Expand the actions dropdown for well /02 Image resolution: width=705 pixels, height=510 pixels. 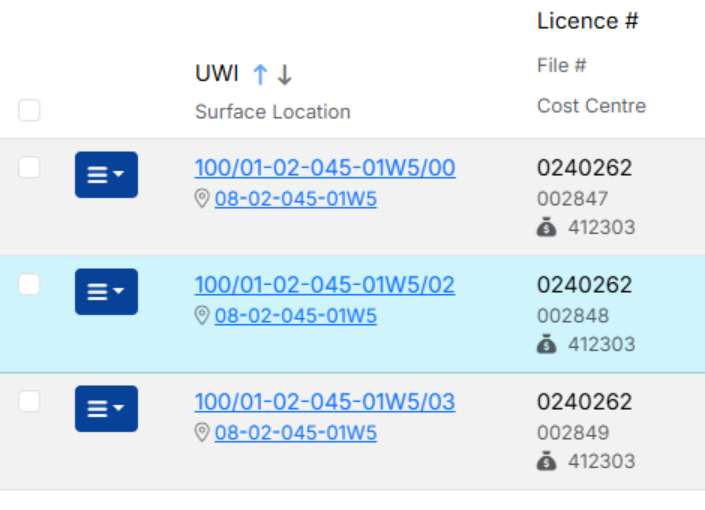[106, 292]
